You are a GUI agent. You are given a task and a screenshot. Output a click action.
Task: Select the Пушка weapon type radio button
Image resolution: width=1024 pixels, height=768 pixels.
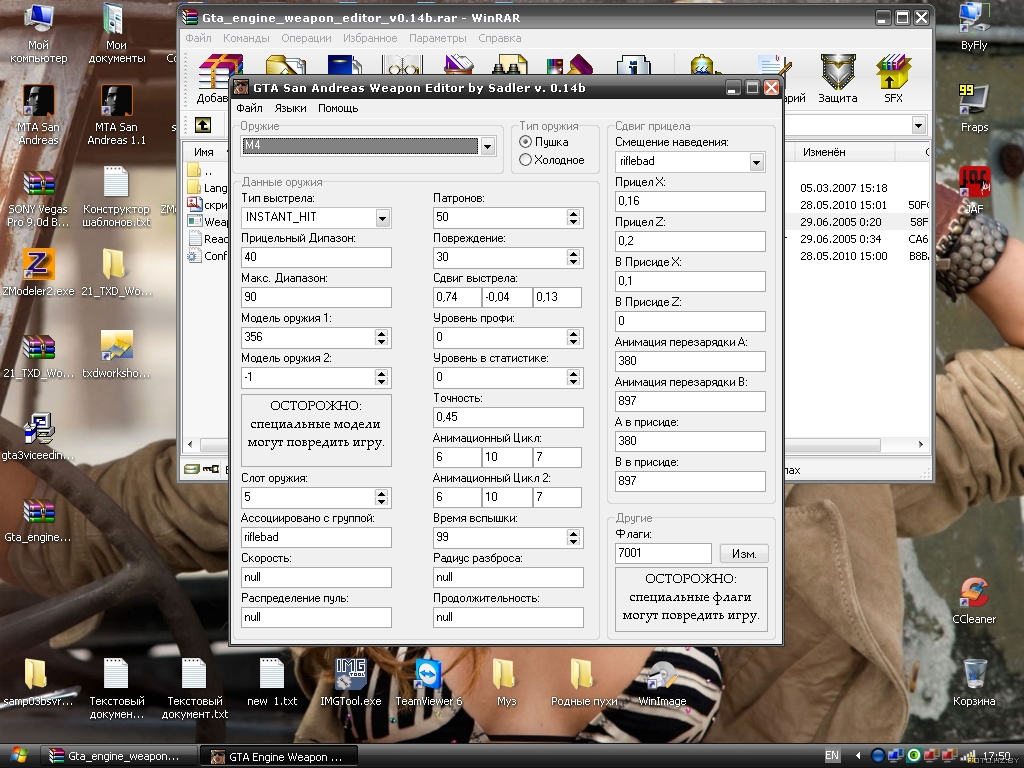coord(525,142)
